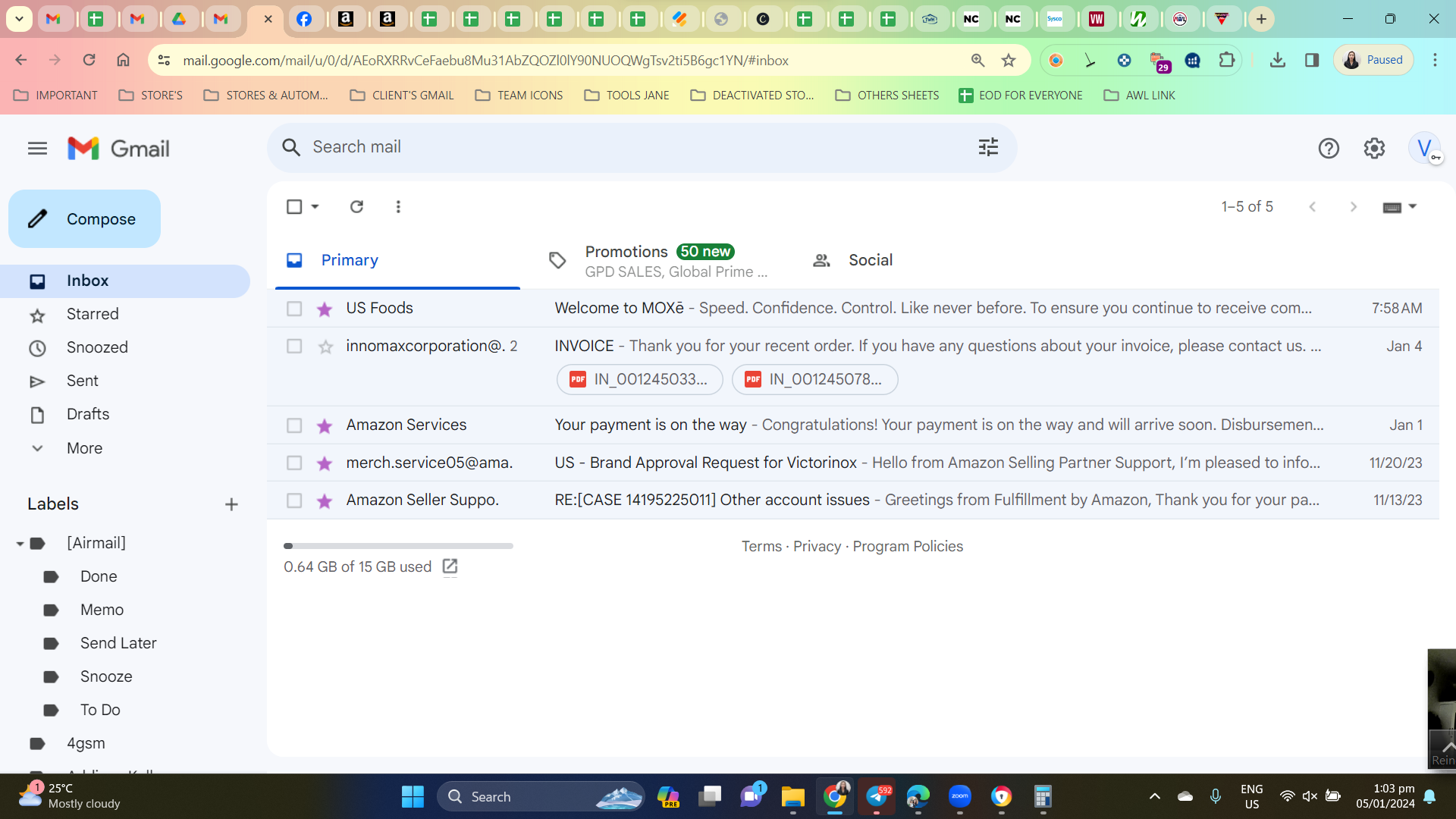Viewport: 1456px width, 819px height.
Task: Open the Google account avatar
Action: [x=1424, y=149]
